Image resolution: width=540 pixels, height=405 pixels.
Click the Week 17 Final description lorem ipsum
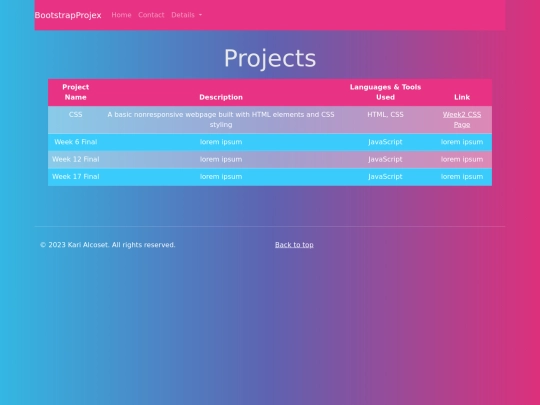pyautogui.click(x=221, y=177)
